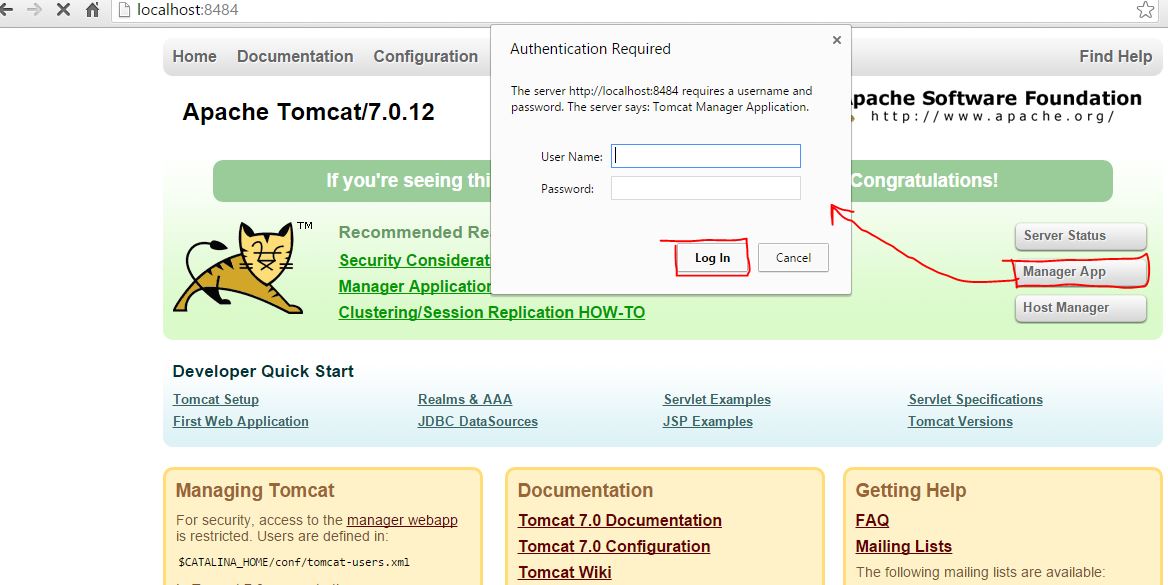Launch the Host Manager button
The image size is (1168, 585).
(1080, 308)
